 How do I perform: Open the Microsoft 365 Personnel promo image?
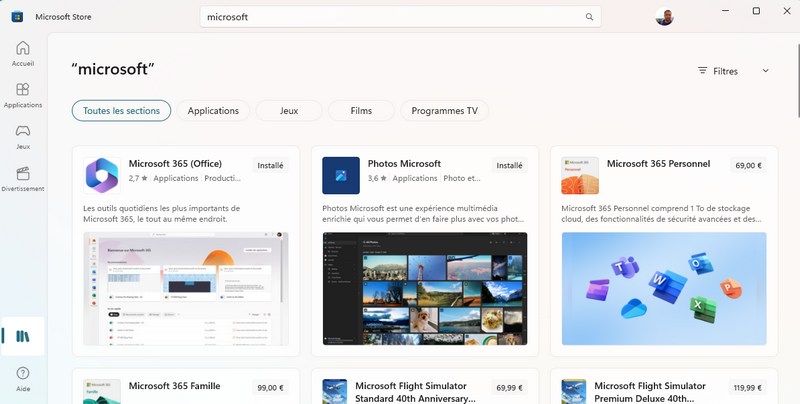(663, 289)
